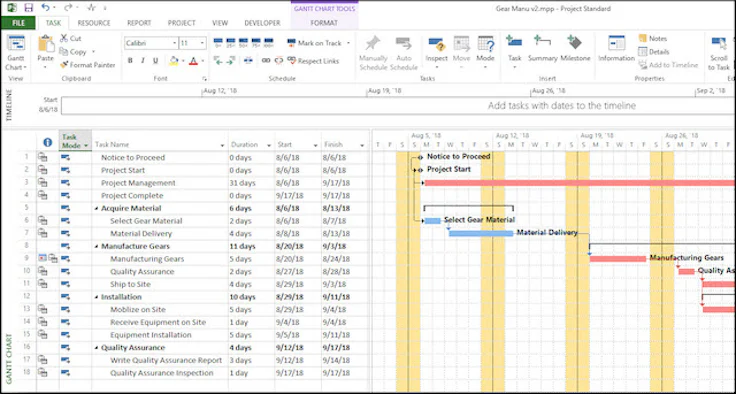Click Manually Schedule pin button
Screen dimensions: 736x394
click(x=373, y=53)
